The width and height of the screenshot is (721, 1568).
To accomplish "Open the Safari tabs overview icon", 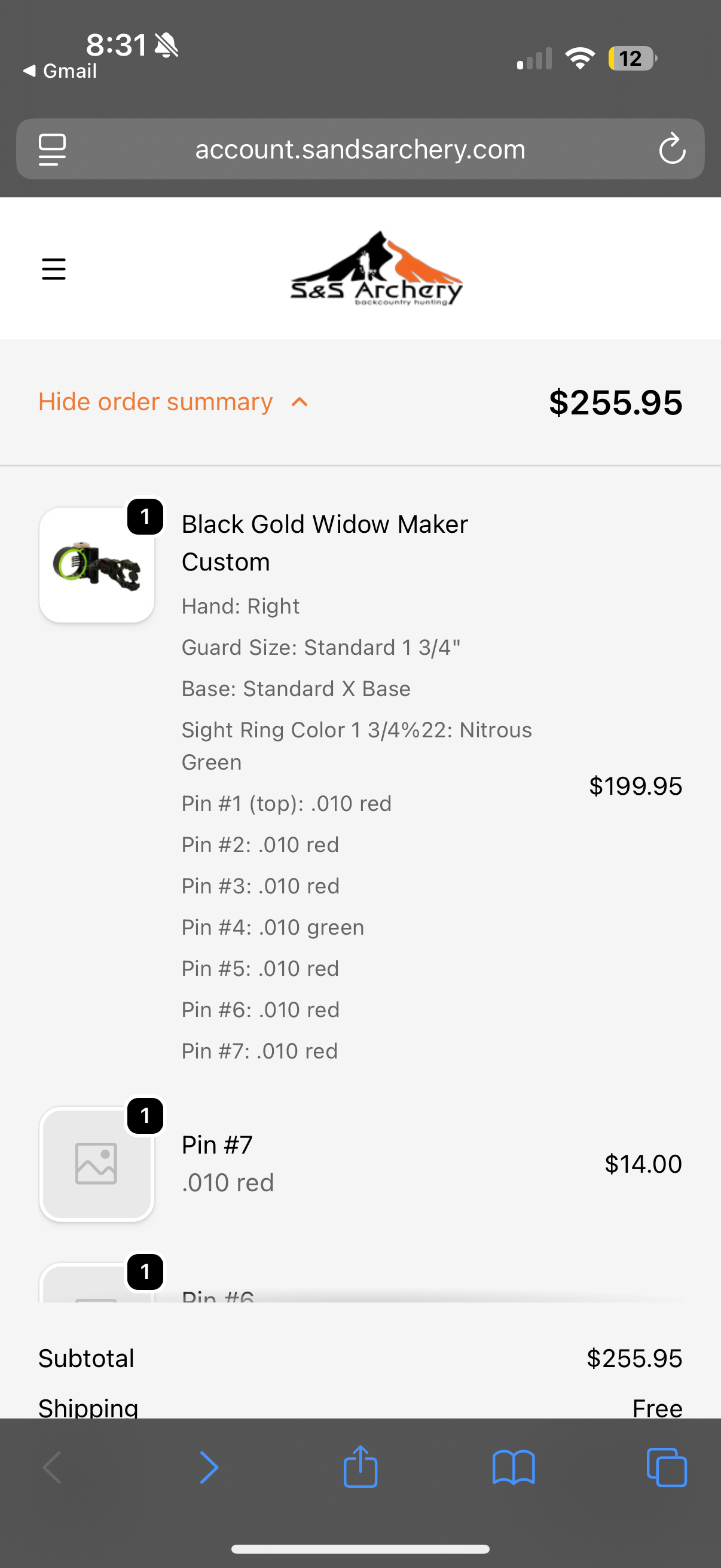I will coord(667,1467).
